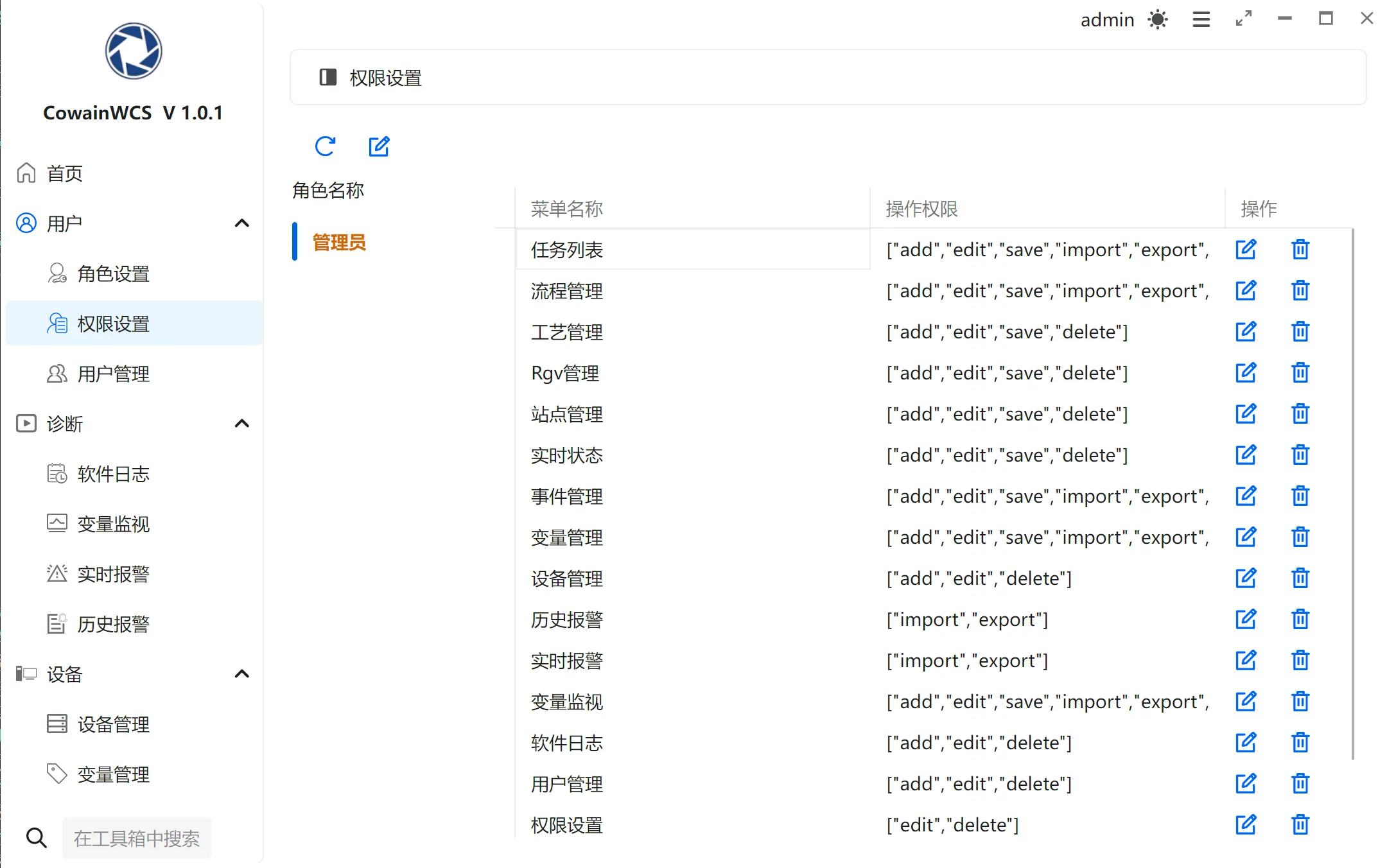Screen dimensions: 1387x868
Task: Open 角色设置 in the sidebar
Action: [113, 274]
